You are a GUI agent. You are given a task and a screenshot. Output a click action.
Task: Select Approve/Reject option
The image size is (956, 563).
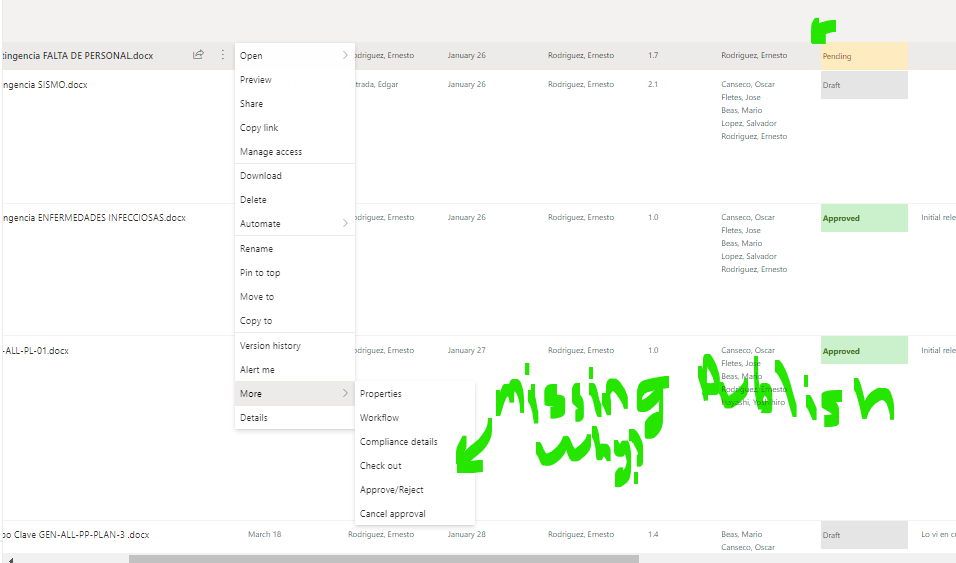pos(415,490)
